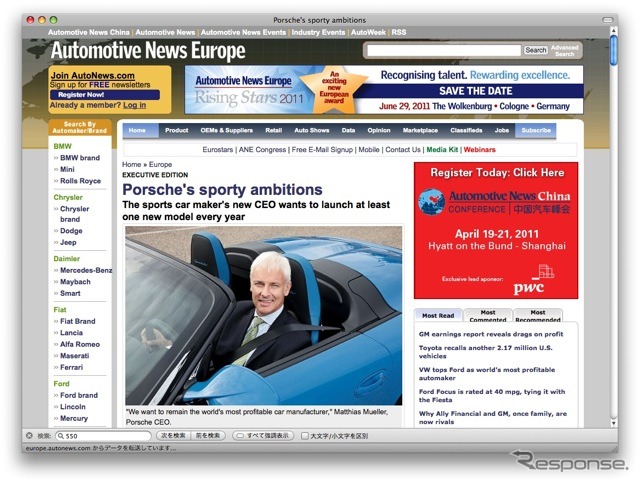
Task: Open the Automotive News Events top link
Action: point(243,32)
